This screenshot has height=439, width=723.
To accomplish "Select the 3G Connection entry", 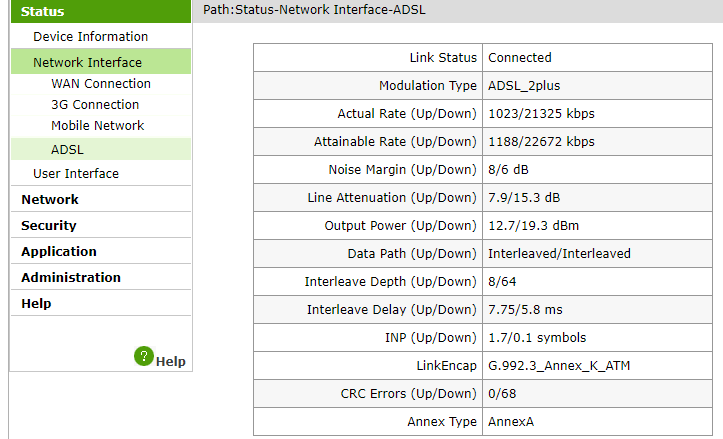I will [x=95, y=105].
